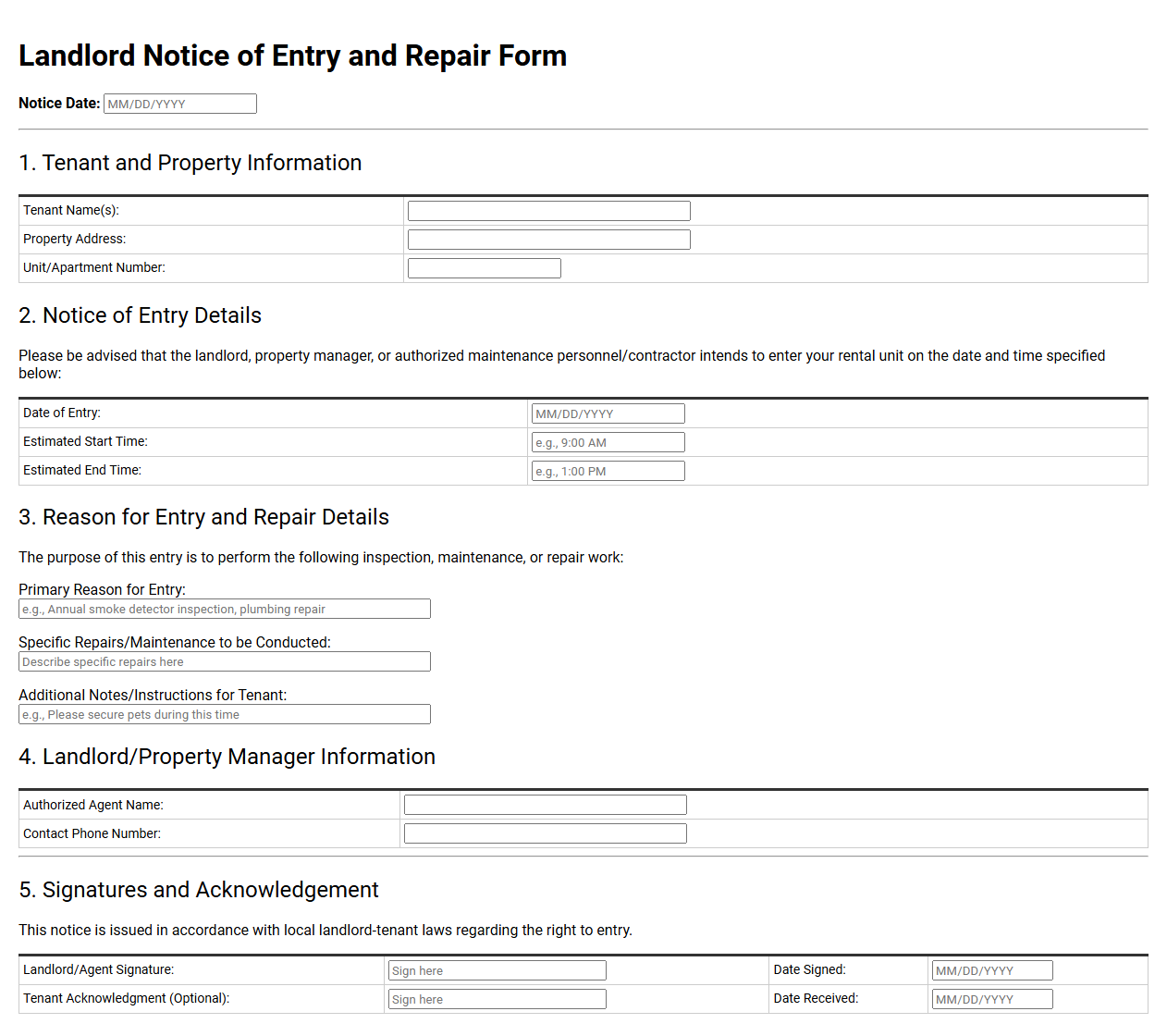Click the Date of Entry field

pyautogui.click(x=608, y=413)
